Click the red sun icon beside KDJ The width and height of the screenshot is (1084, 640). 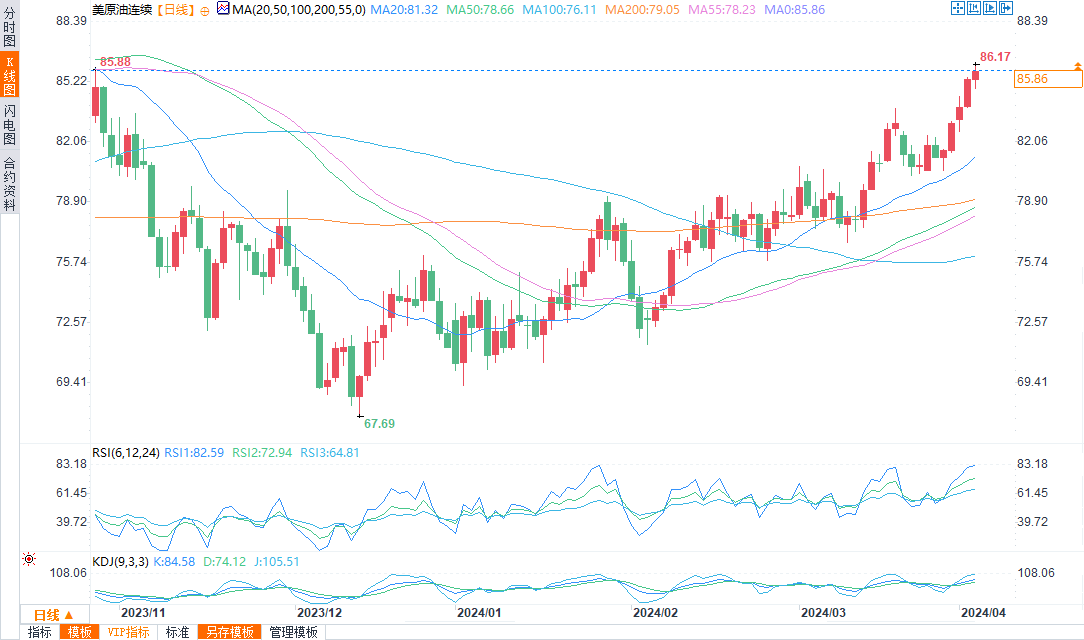(x=28, y=560)
